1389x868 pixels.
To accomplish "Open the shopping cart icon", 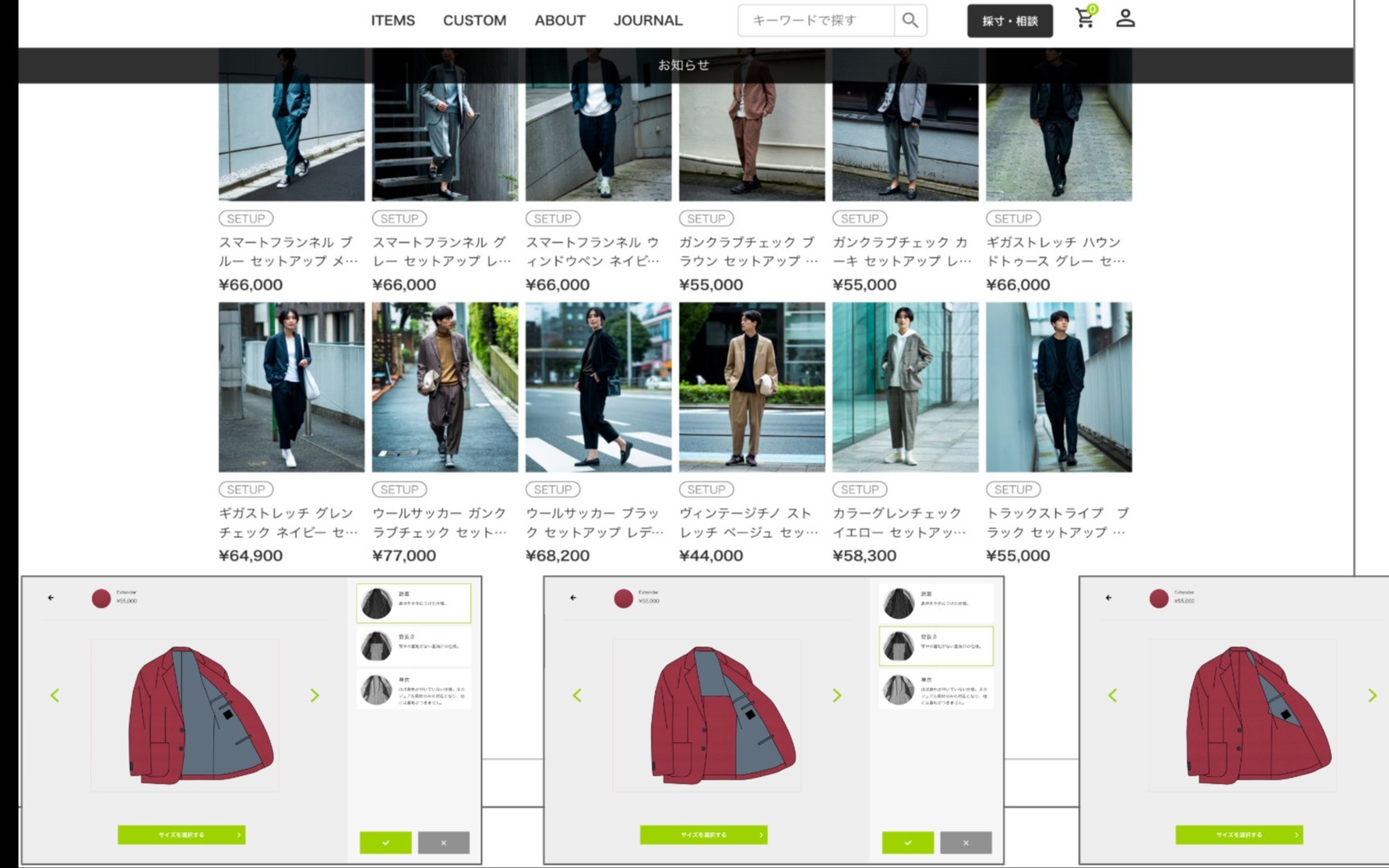I will [x=1085, y=19].
